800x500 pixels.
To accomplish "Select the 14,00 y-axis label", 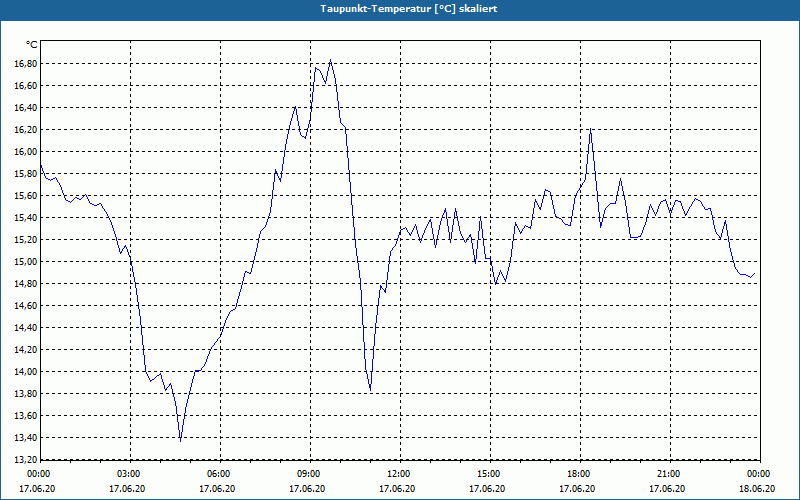I will pos(26,371).
